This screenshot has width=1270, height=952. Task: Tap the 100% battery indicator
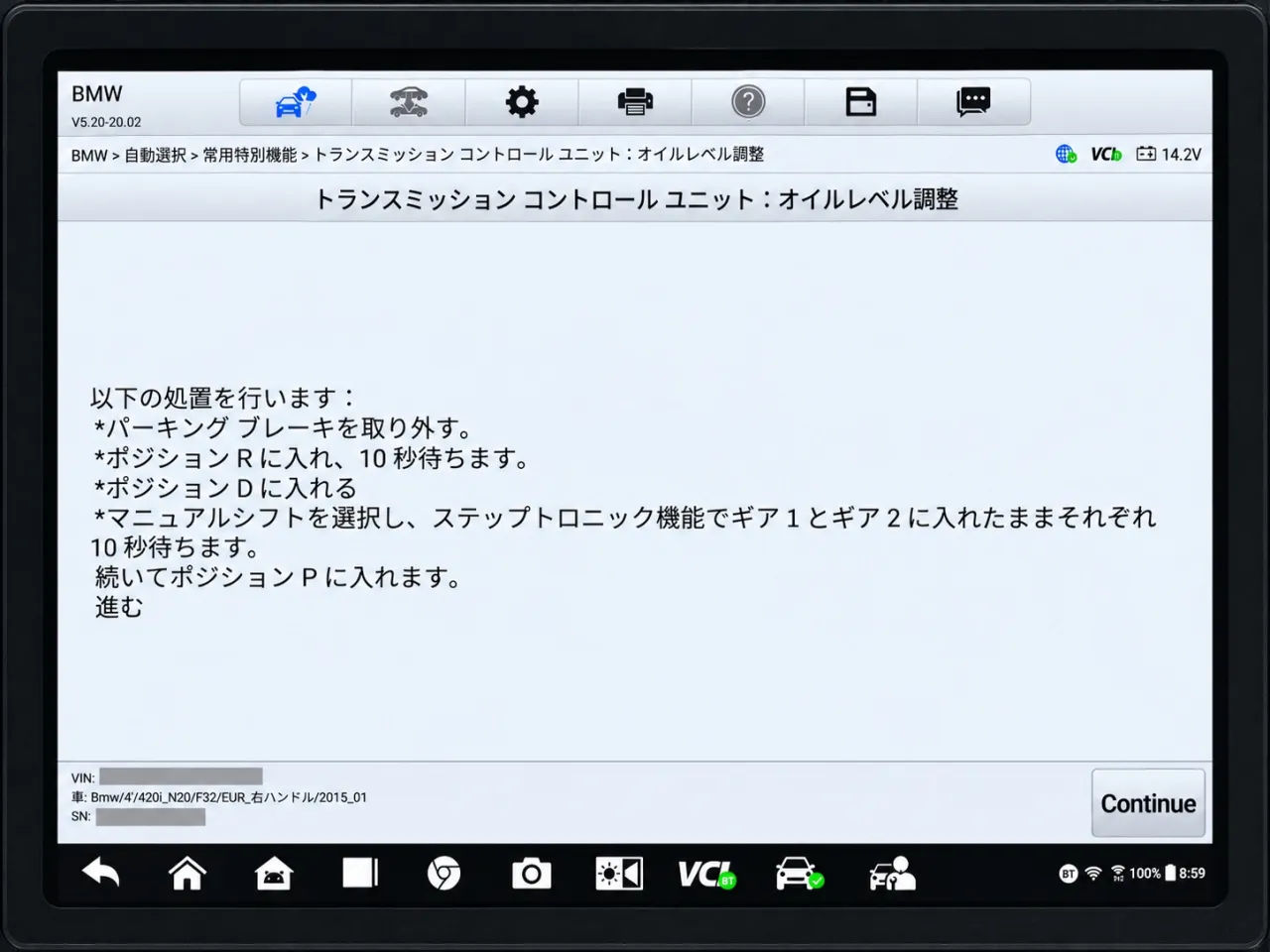(x=1152, y=874)
